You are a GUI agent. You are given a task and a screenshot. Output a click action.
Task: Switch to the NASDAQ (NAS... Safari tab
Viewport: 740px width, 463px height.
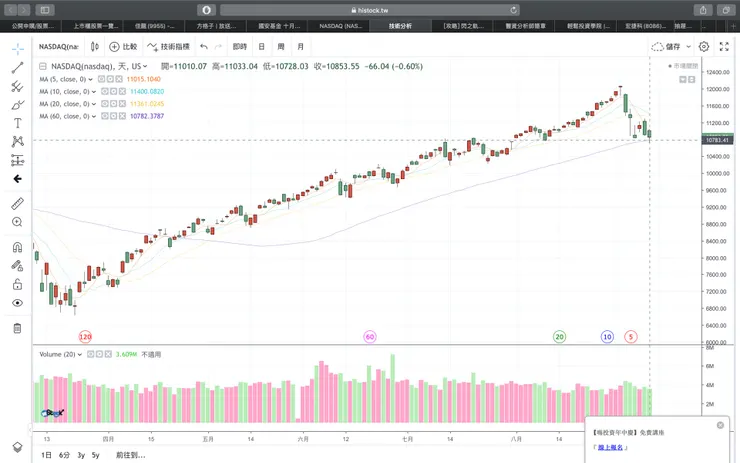pos(339,26)
